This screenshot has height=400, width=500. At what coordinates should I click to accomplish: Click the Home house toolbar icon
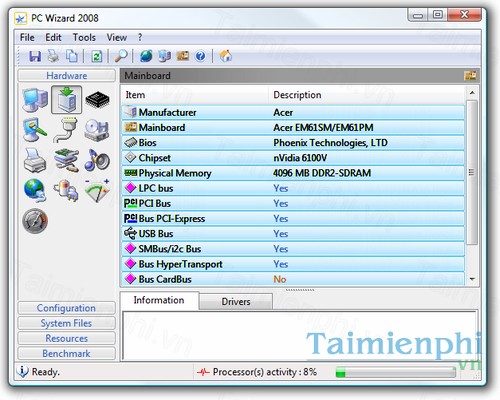[226, 56]
